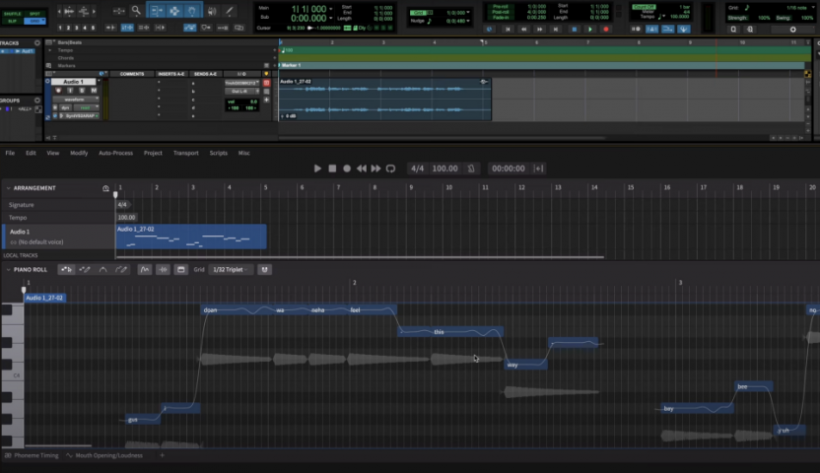The width and height of the screenshot is (820, 473).
Task: Click Pro Tools Fast Forward button
Action: click(540, 29)
